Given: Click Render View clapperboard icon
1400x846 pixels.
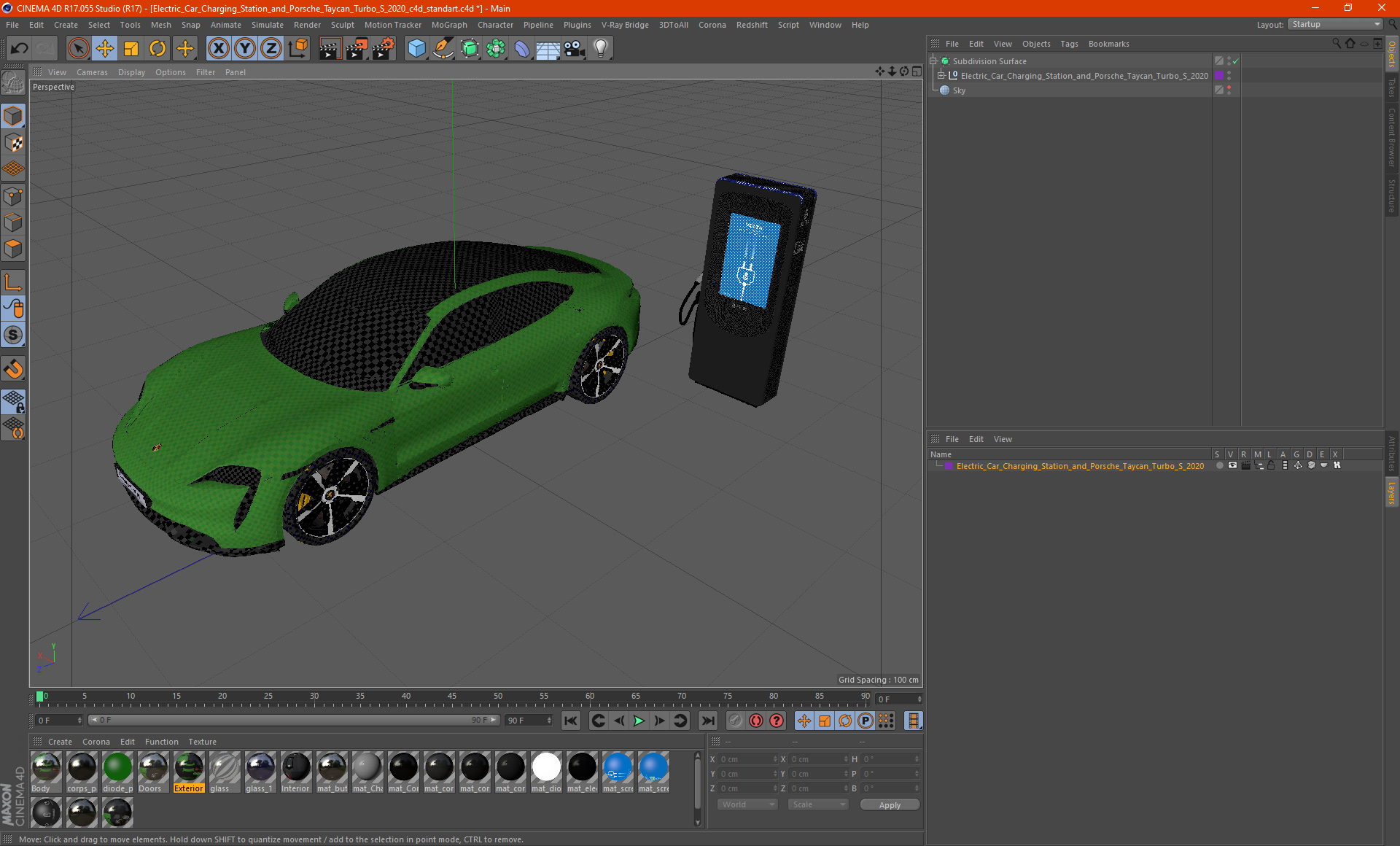Looking at the screenshot, I should pos(330,48).
